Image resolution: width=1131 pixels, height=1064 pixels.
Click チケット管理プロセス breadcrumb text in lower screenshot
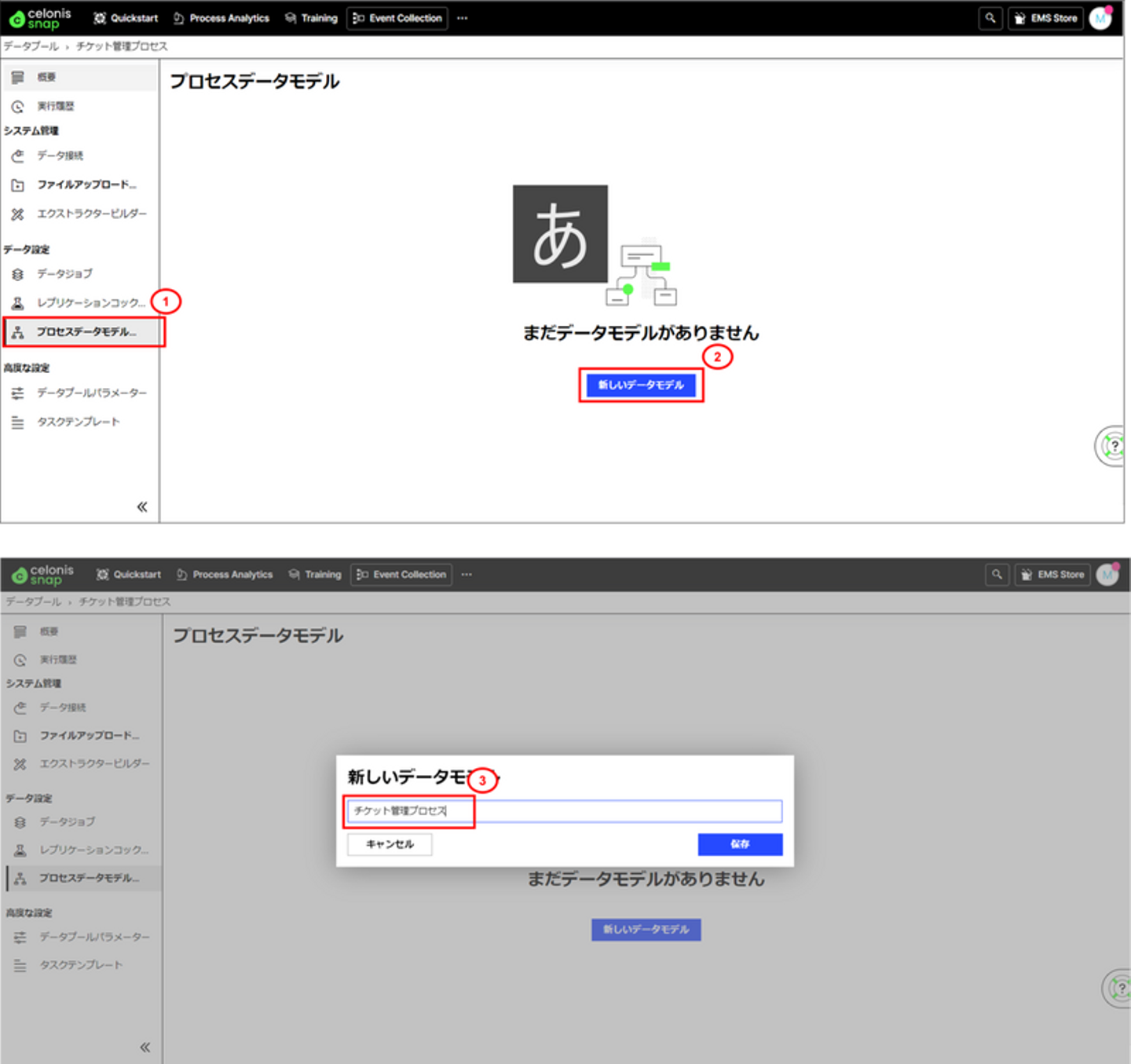tap(125, 602)
